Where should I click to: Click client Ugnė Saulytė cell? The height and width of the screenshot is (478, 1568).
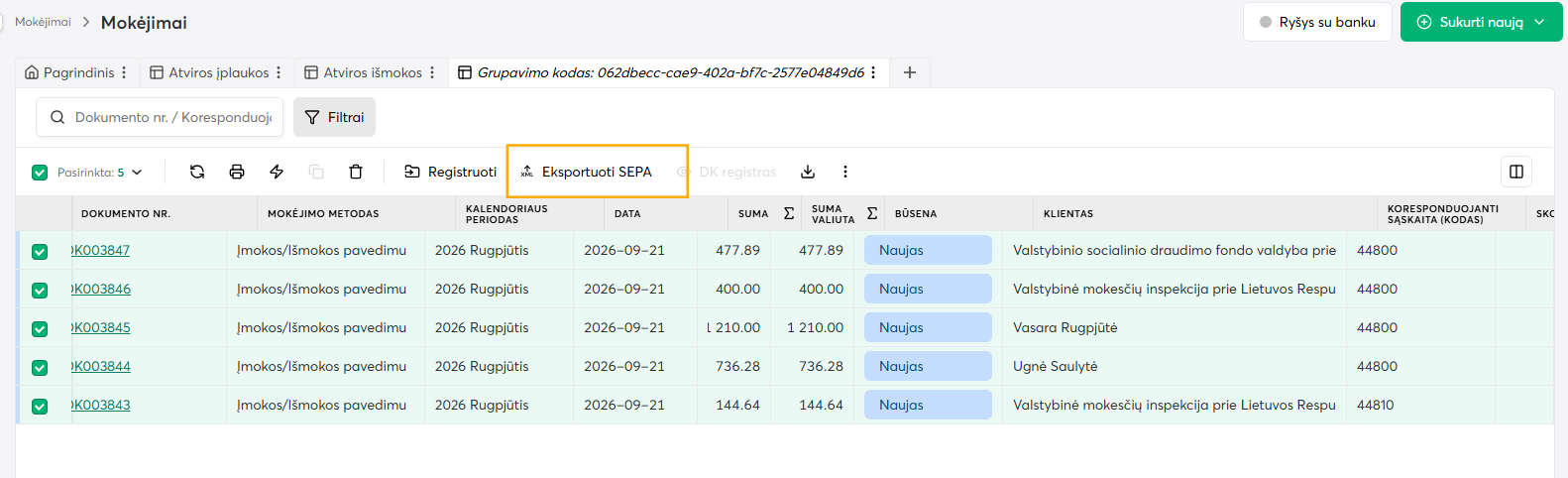coord(1056,366)
